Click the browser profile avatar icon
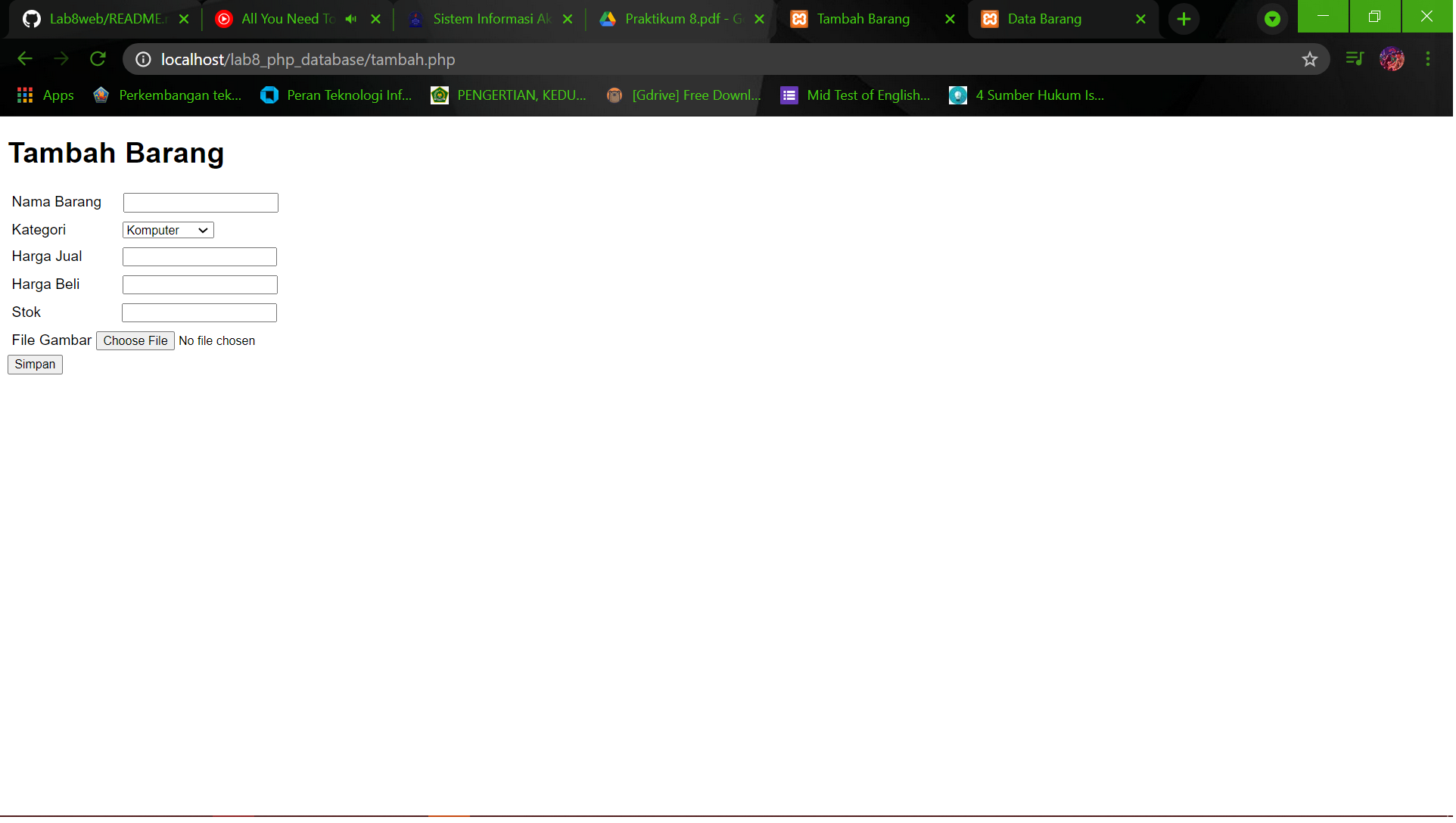The image size is (1456, 823). tap(1392, 59)
